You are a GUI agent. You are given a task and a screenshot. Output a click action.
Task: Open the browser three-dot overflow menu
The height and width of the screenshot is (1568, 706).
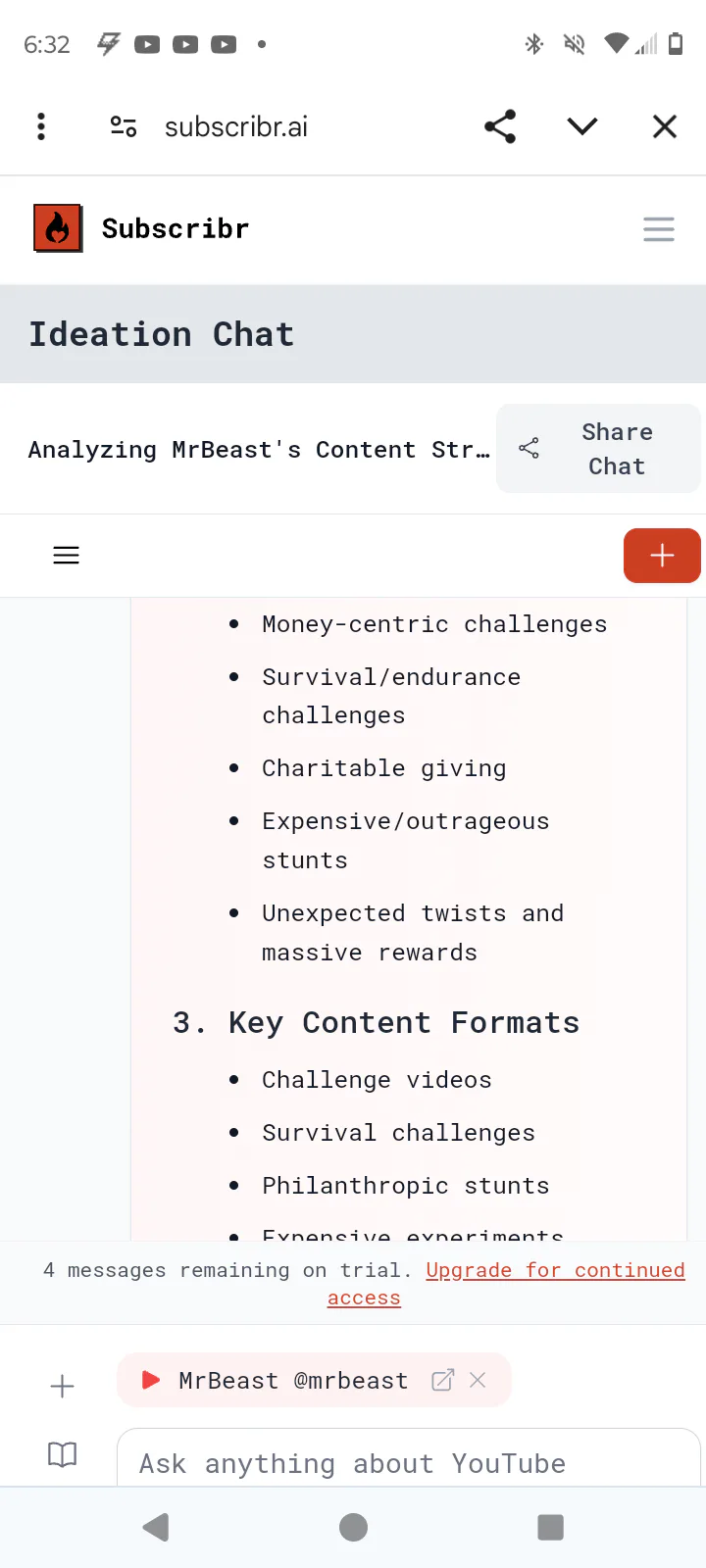coord(41,126)
